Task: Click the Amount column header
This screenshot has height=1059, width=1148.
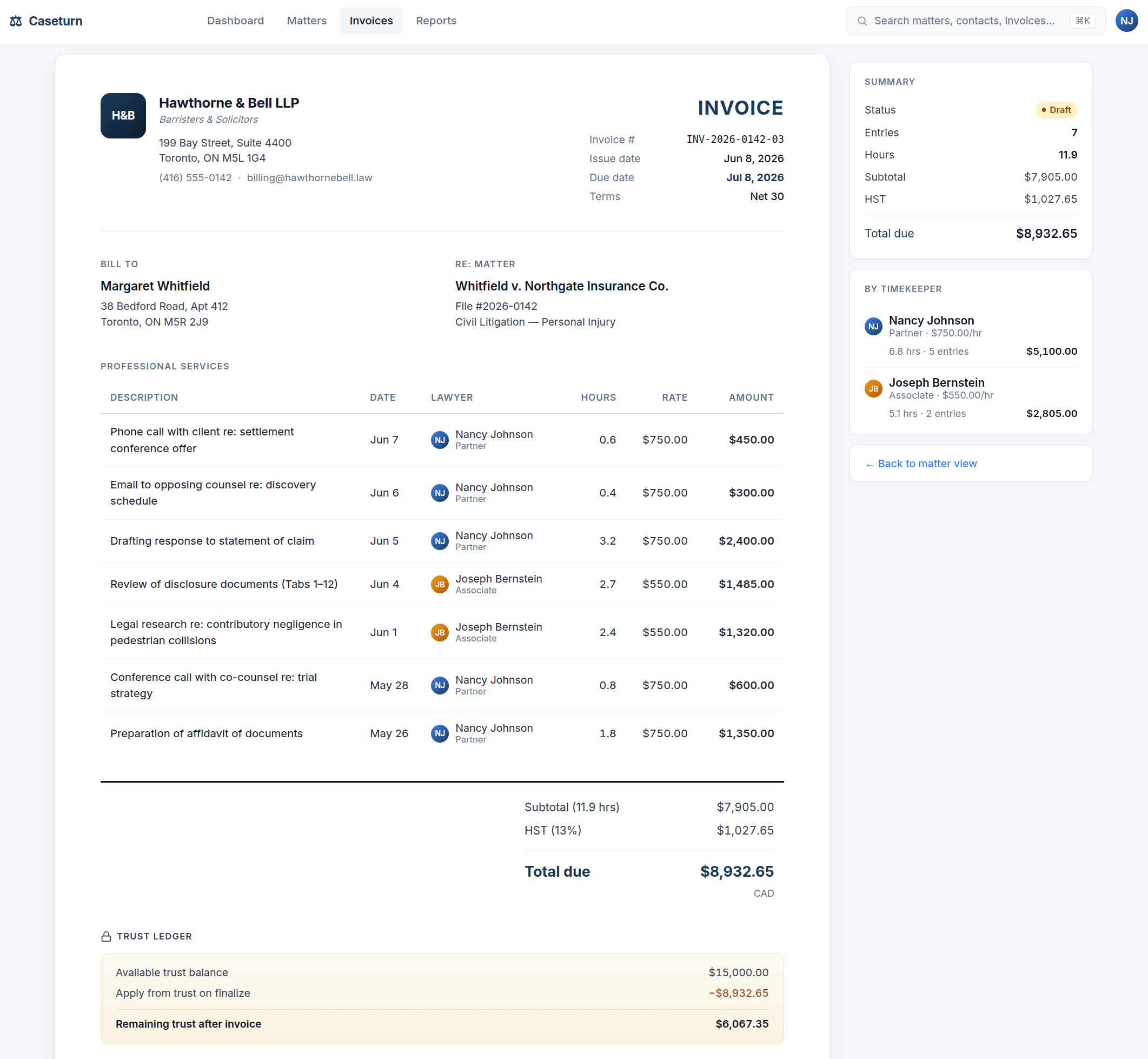Action: pyautogui.click(x=751, y=398)
